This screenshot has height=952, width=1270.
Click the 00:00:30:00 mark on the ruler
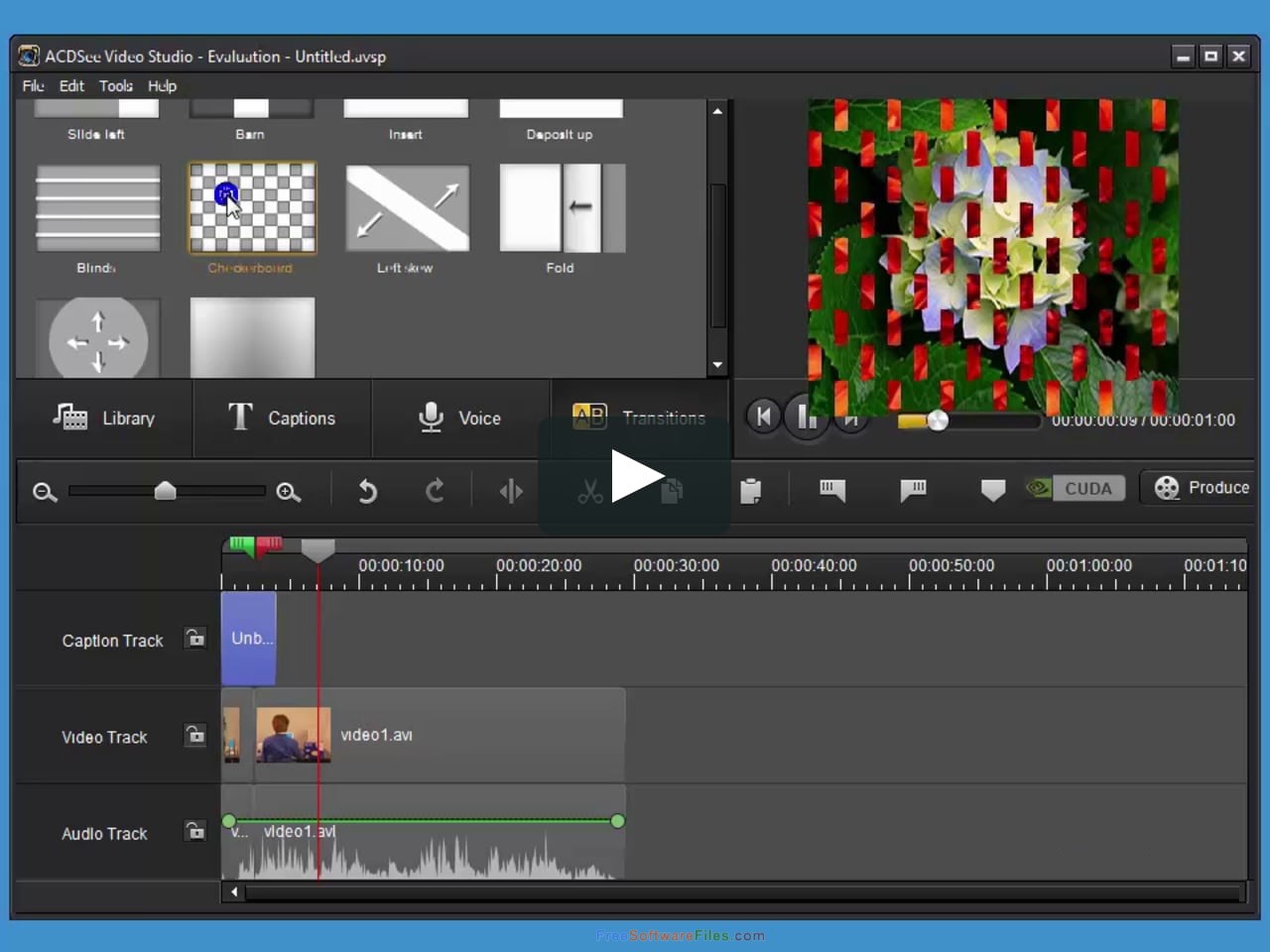point(677,565)
